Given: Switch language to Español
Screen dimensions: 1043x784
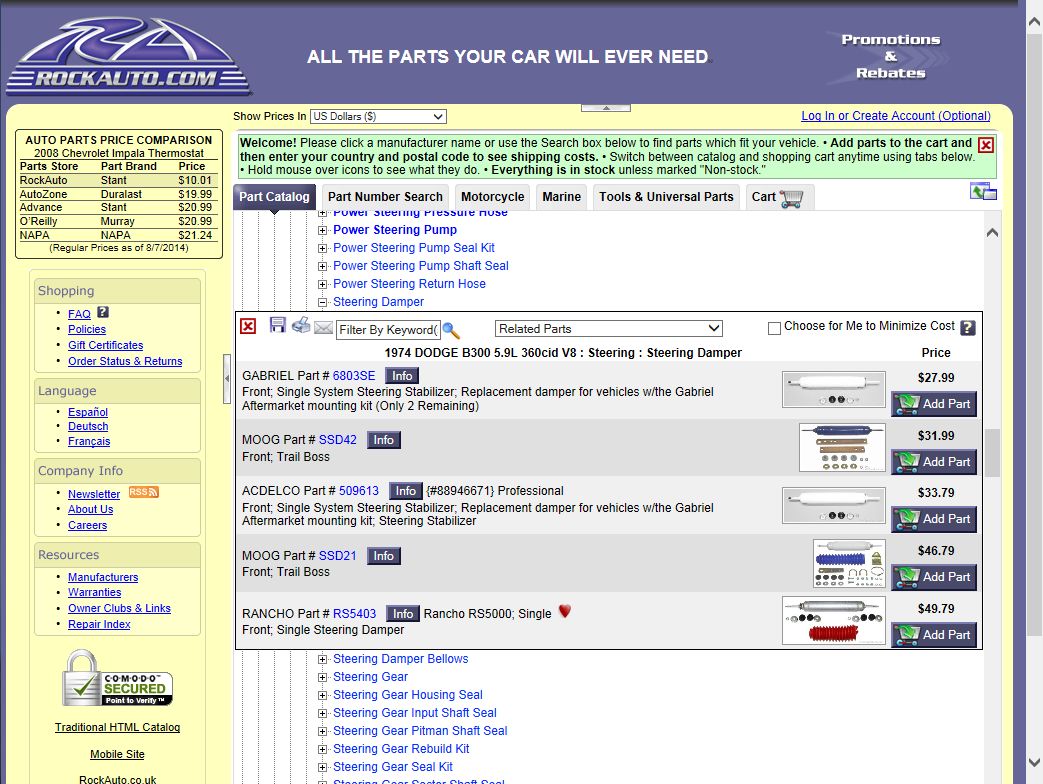Looking at the screenshot, I should (x=88, y=412).
